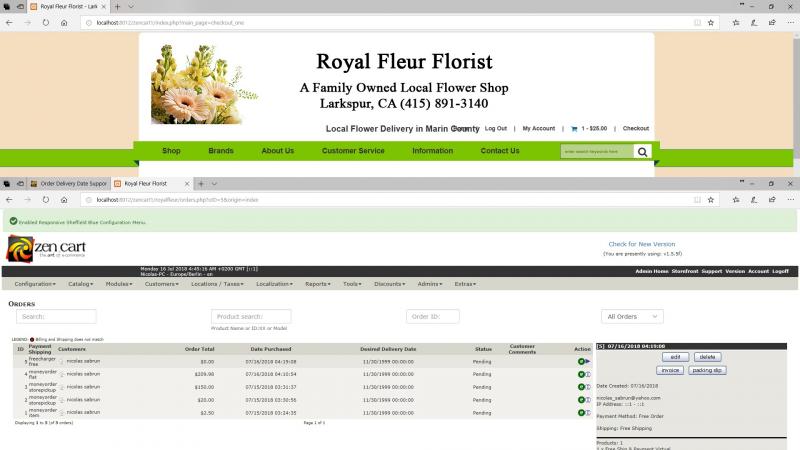Click the packing slip button
The width and height of the screenshot is (800, 450).
(707, 370)
